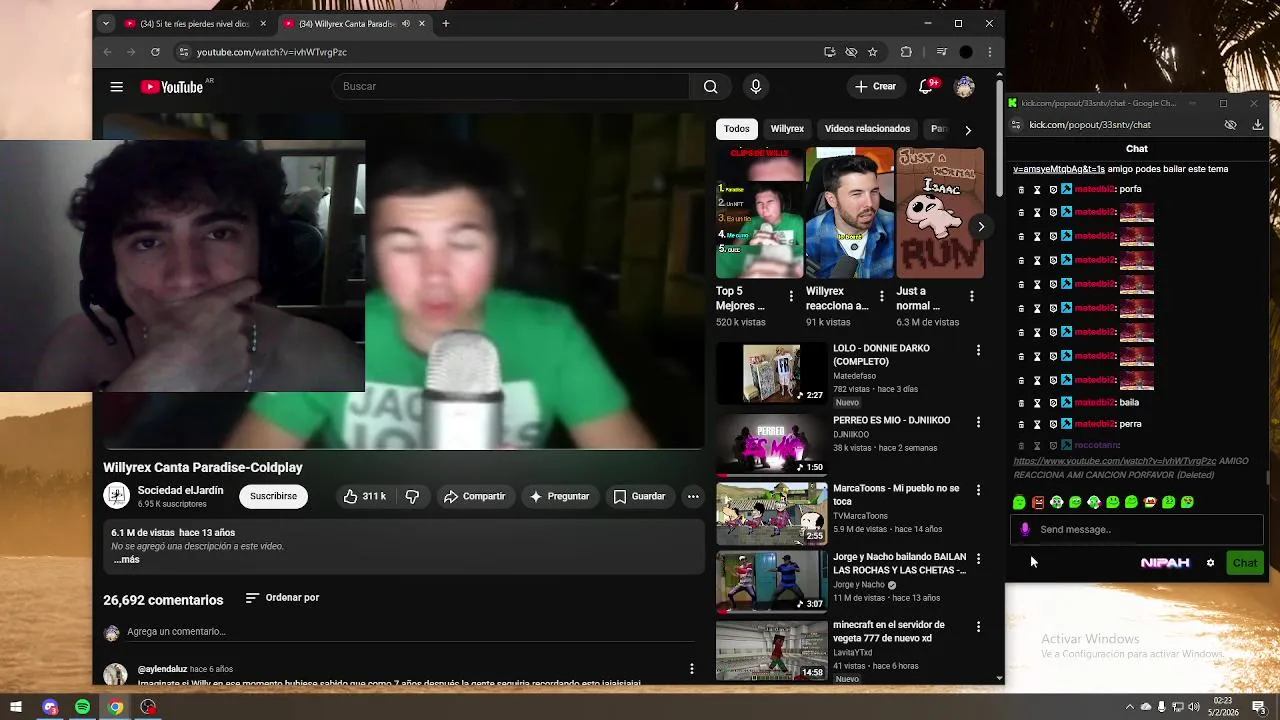The image size is (1280, 720).
Task: Open options for PERREO ES MIO video
Action: pyautogui.click(x=978, y=422)
